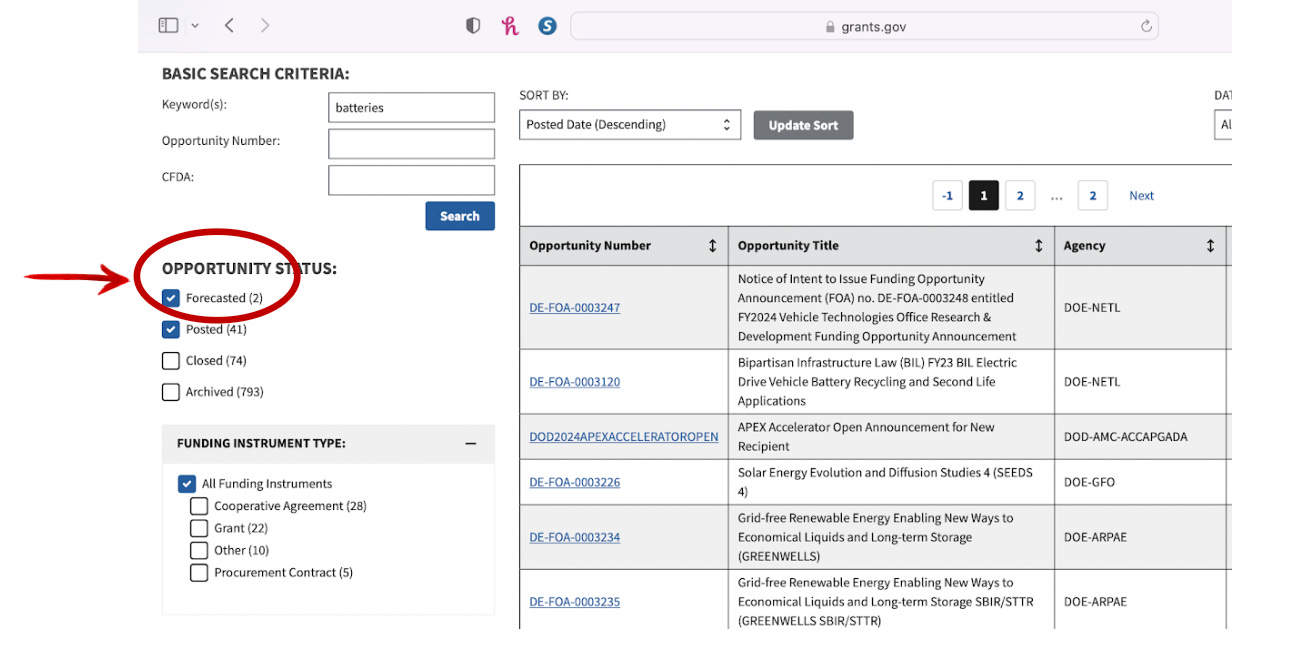Check the Other (10) checkbox
Screen dimensions: 1292x646
coord(199,550)
